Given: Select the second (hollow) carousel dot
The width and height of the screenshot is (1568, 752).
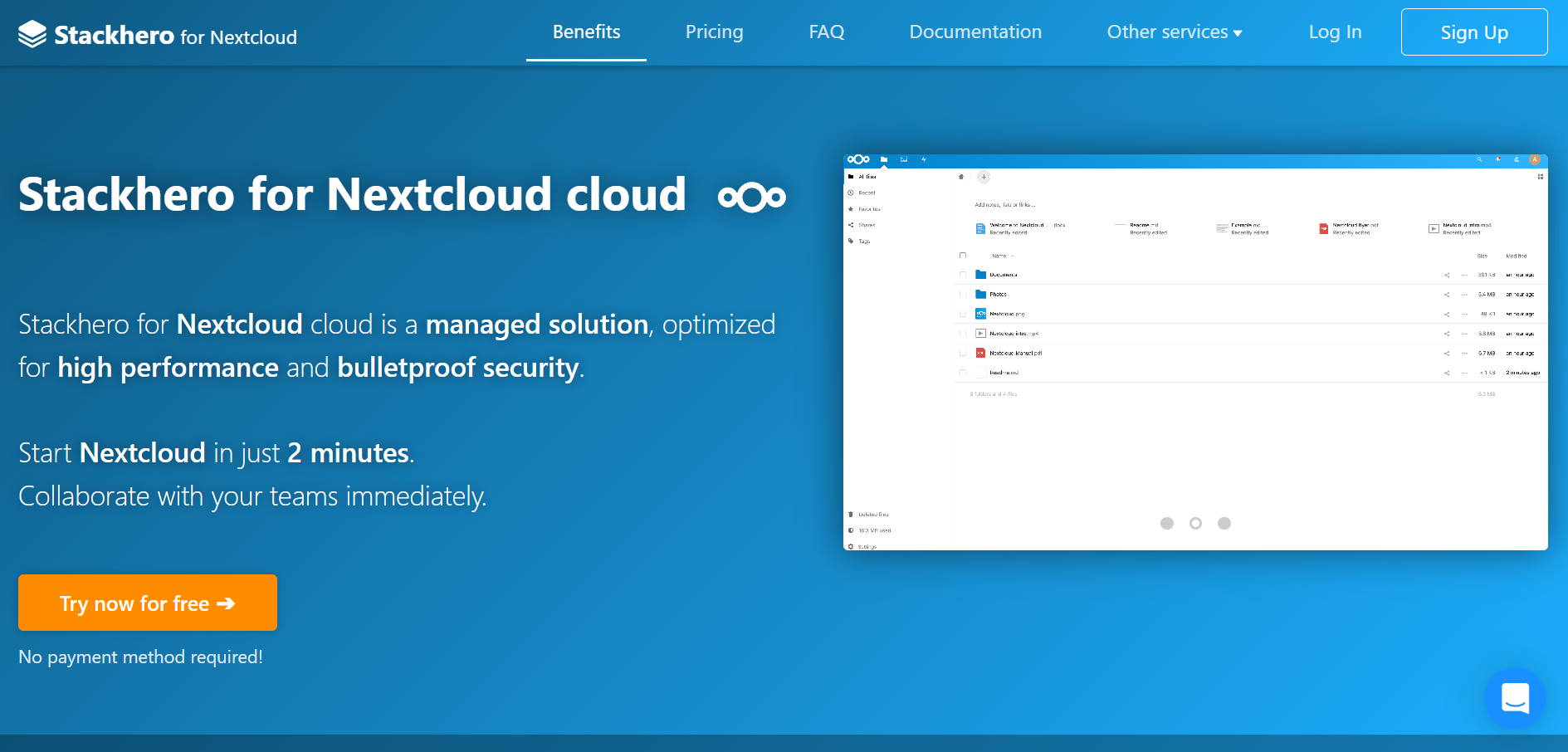Looking at the screenshot, I should (1195, 523).
